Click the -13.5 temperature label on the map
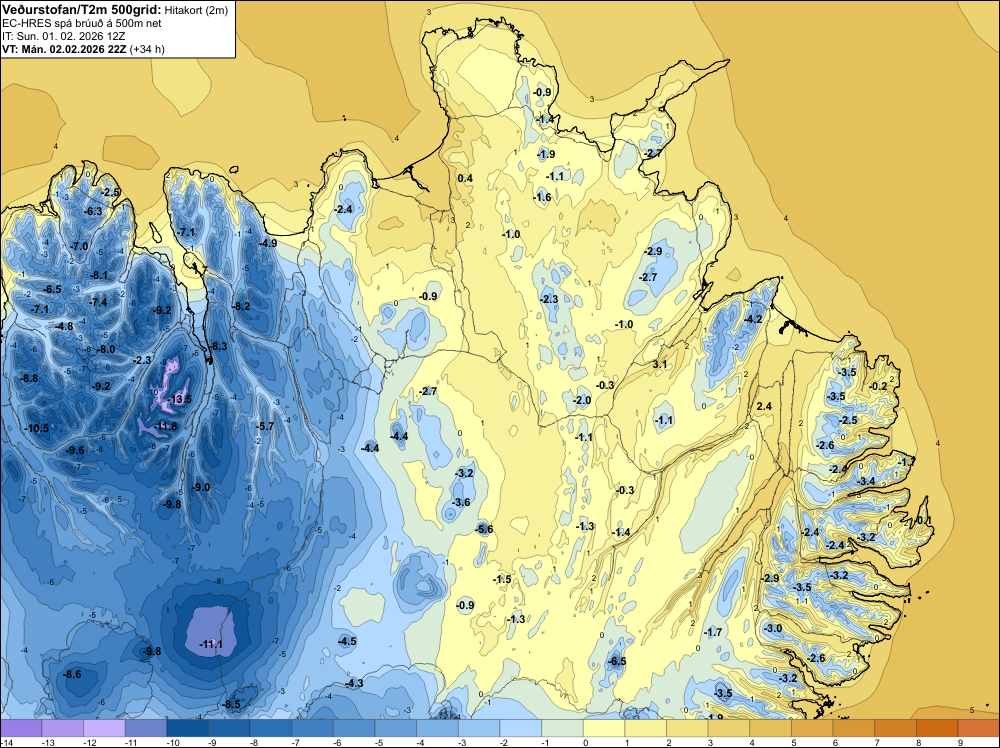 pos(180,400)
